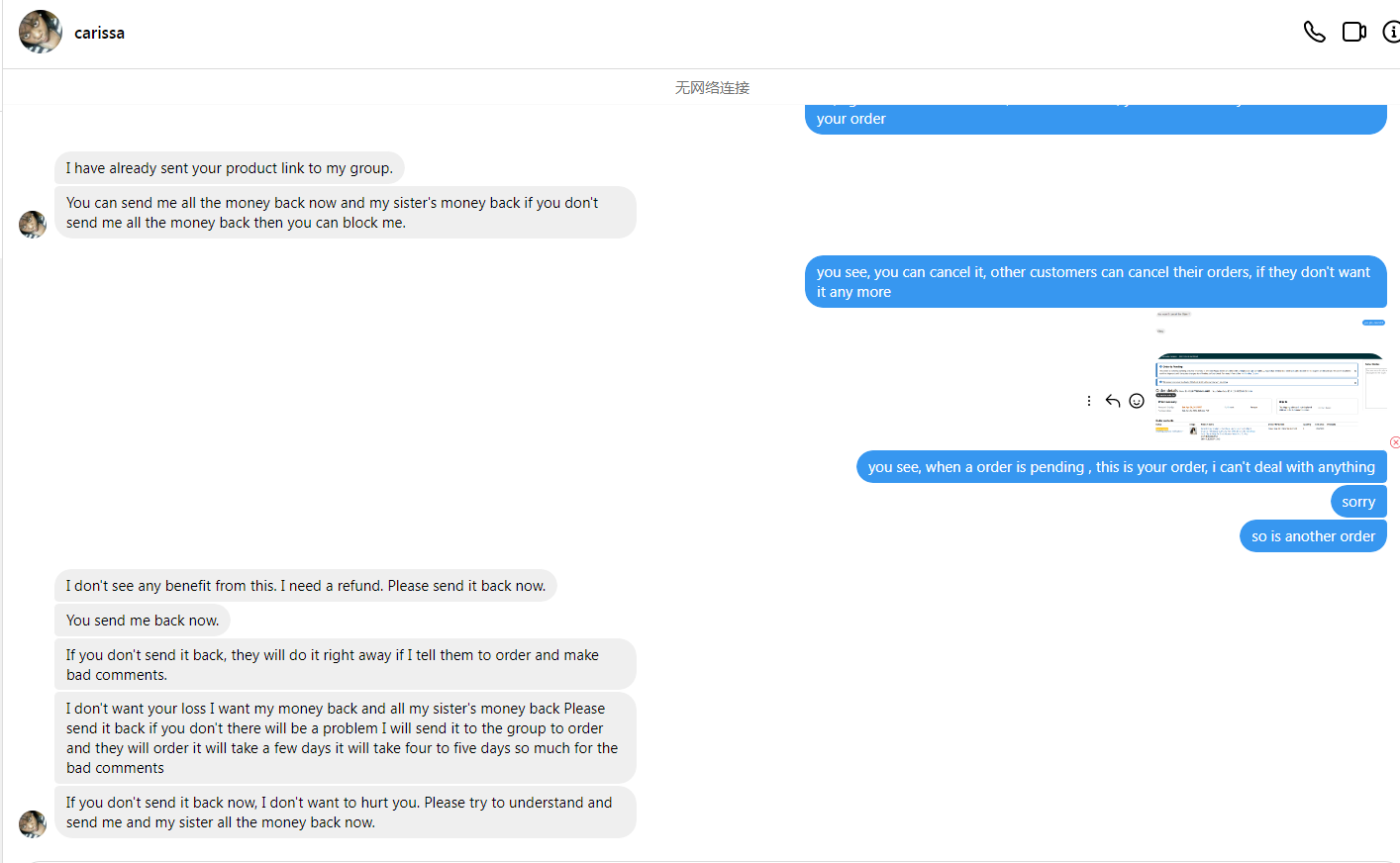Click the 'You send me back now.' message
The height and width of the screenshot is (863, 1400).
(143, 621)
